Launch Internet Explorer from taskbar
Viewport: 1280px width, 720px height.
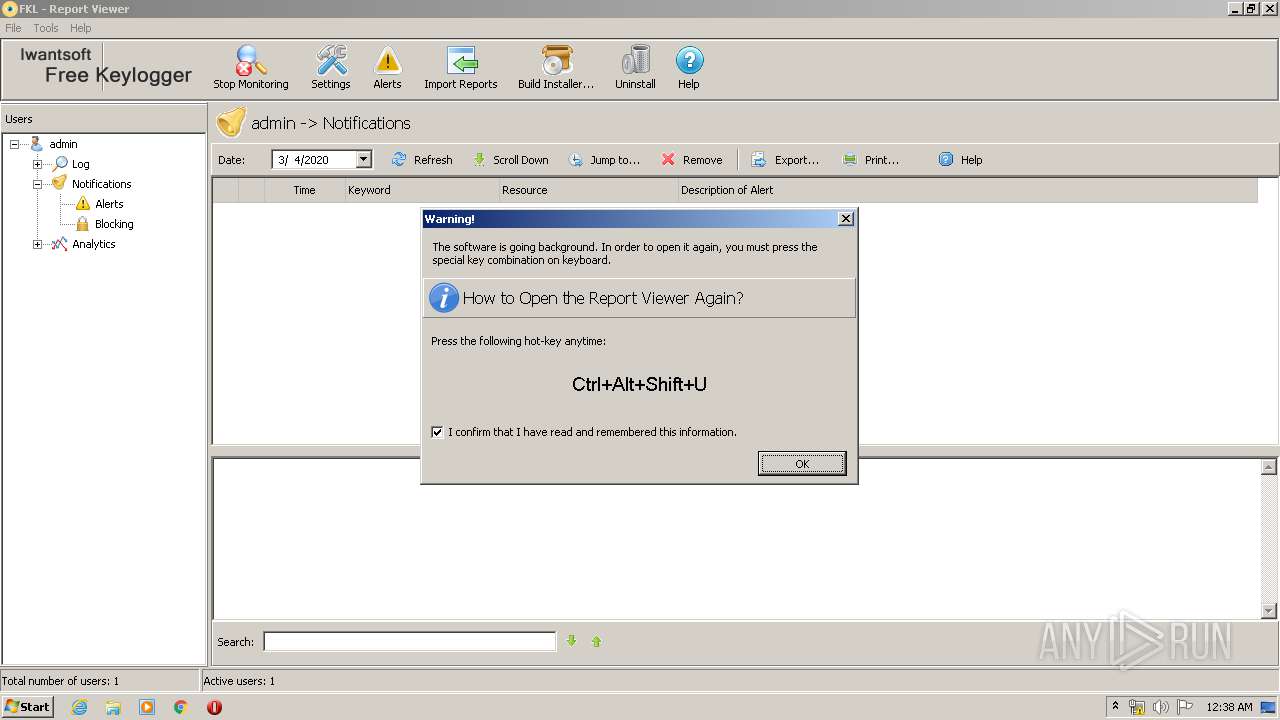pyautogui.click(x=79, y=707)
